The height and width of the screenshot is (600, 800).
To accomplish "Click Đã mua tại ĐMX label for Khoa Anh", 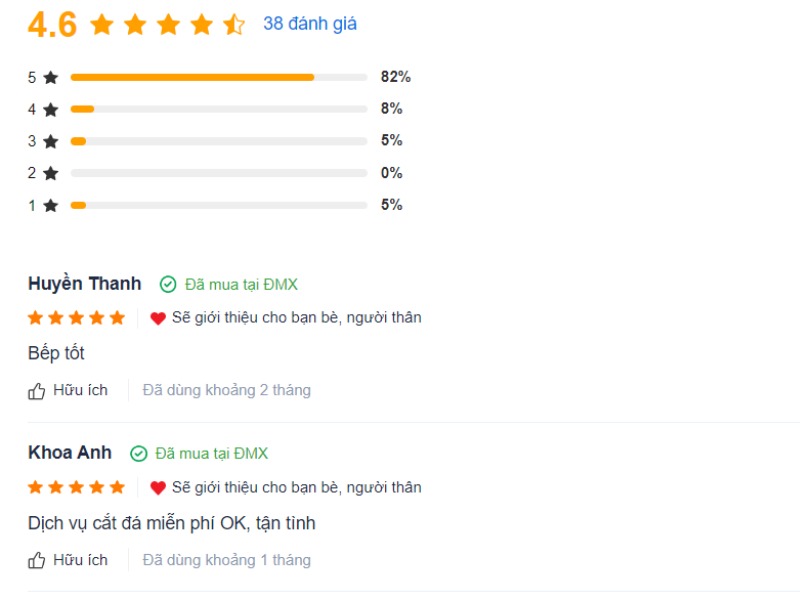I will pyautogui.click(x=212, y=454).
